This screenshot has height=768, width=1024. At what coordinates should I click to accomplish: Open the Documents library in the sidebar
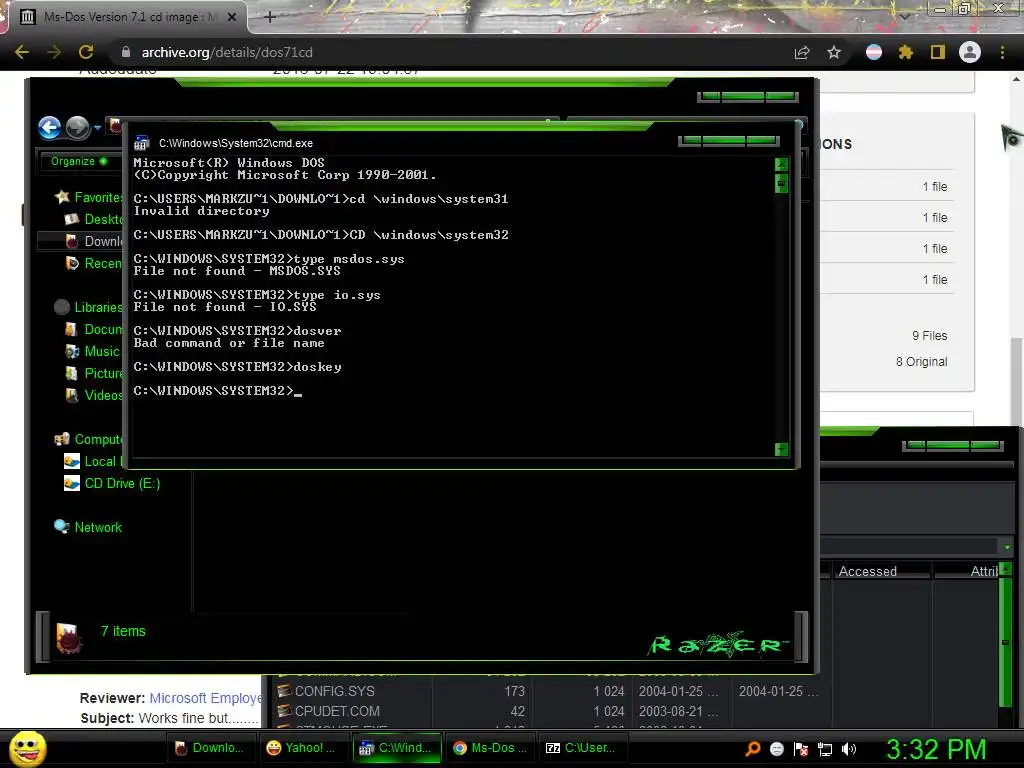tap(95, 329)
